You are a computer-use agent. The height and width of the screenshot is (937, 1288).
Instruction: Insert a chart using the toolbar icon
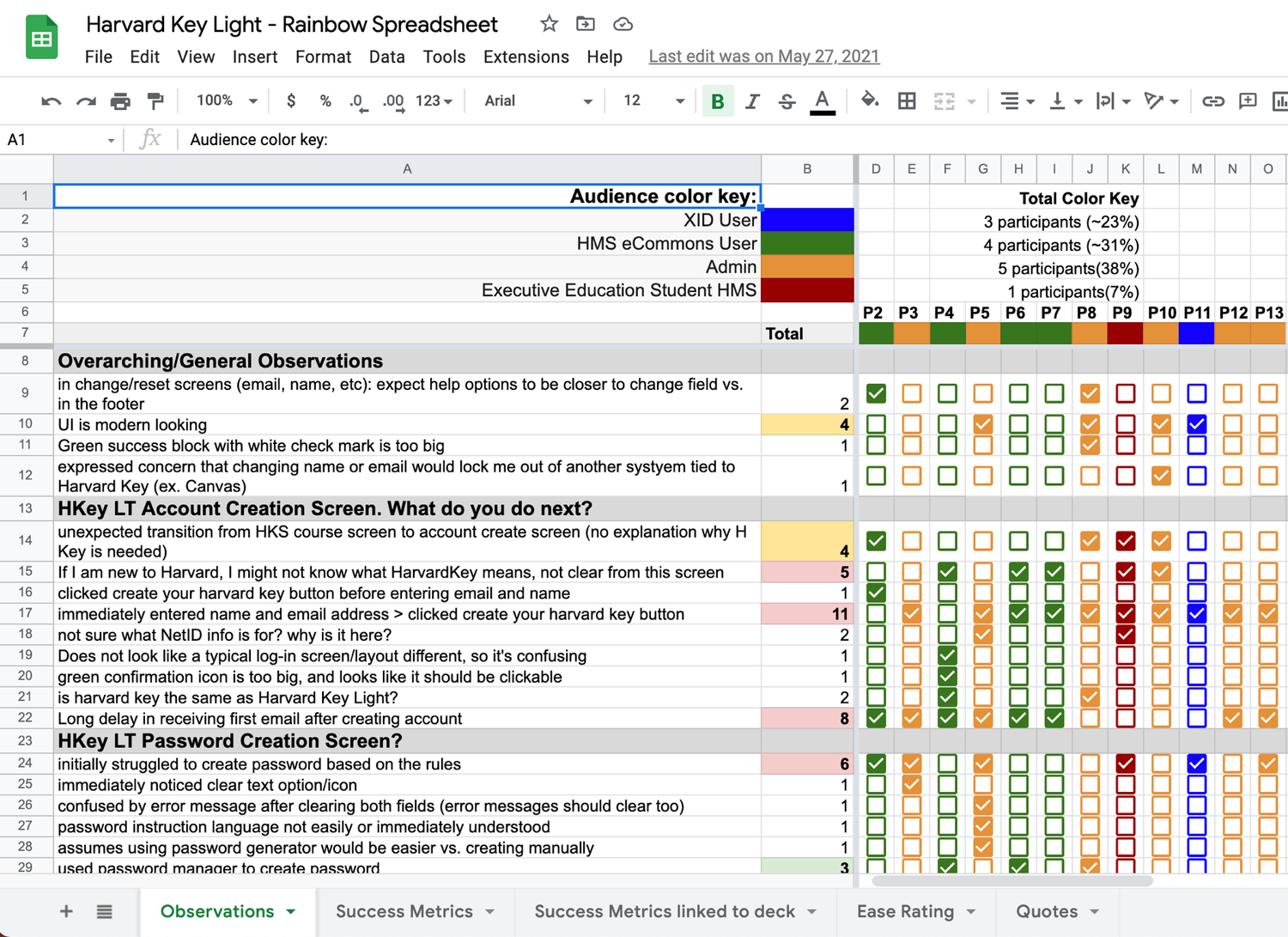(1280, 100)
